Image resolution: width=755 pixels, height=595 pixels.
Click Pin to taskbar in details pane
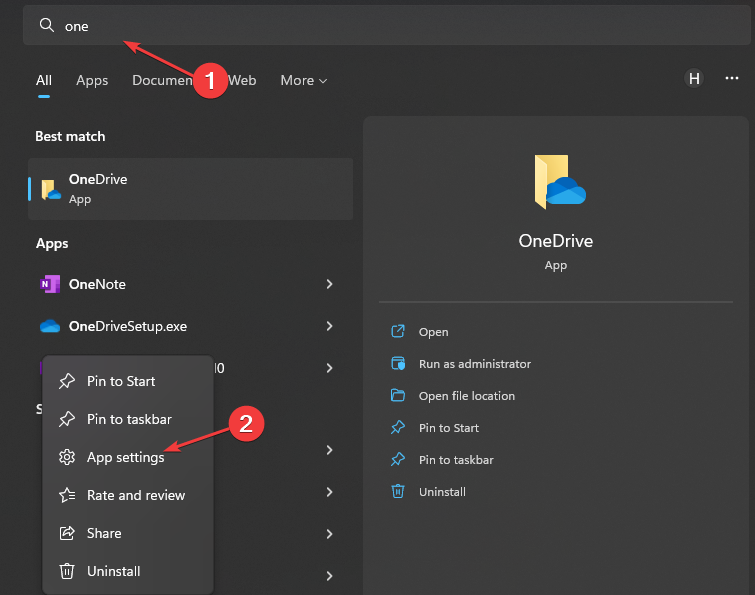[456, 460]
